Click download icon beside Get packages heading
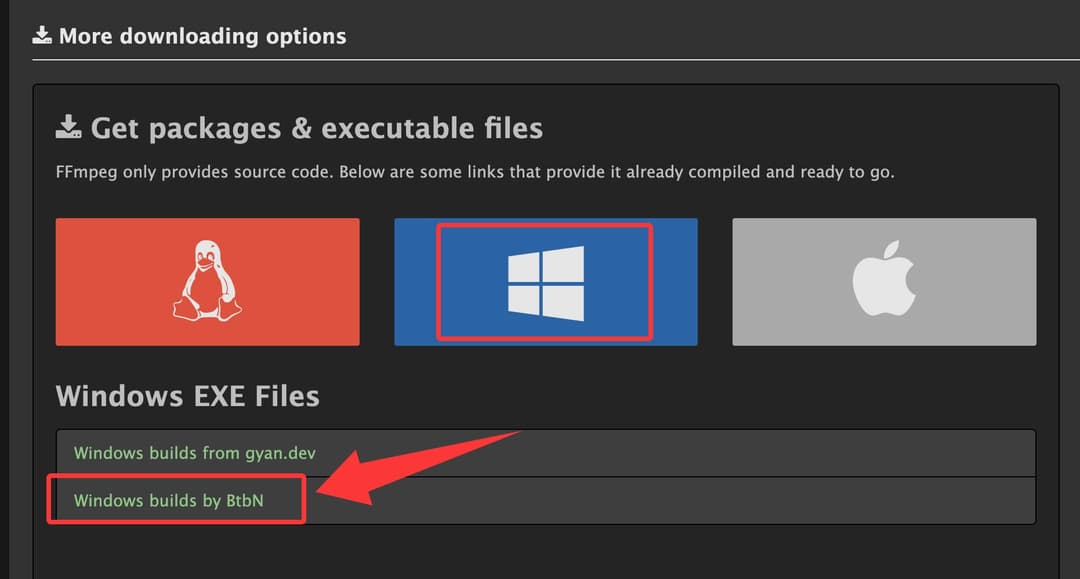 click(68, 127)
